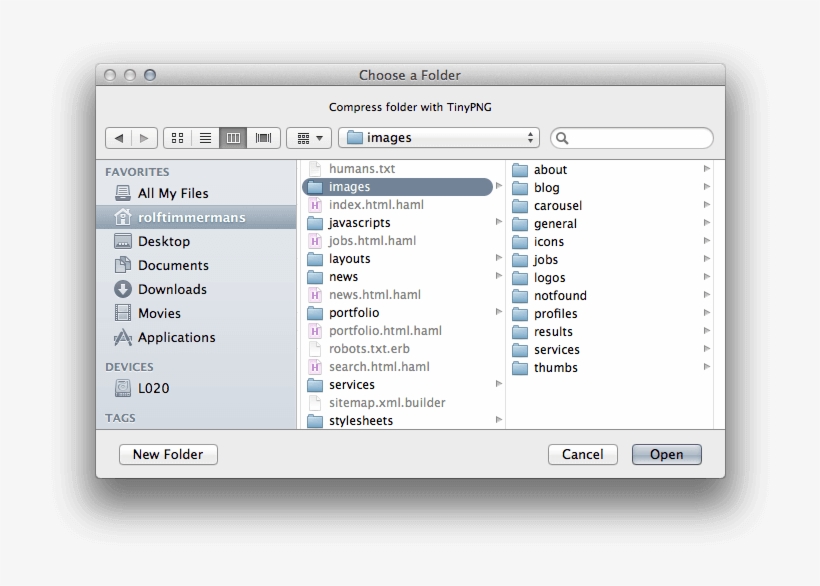Select the carousel folder
Screen dimensions: 820x586
click(x=610, y=205)
